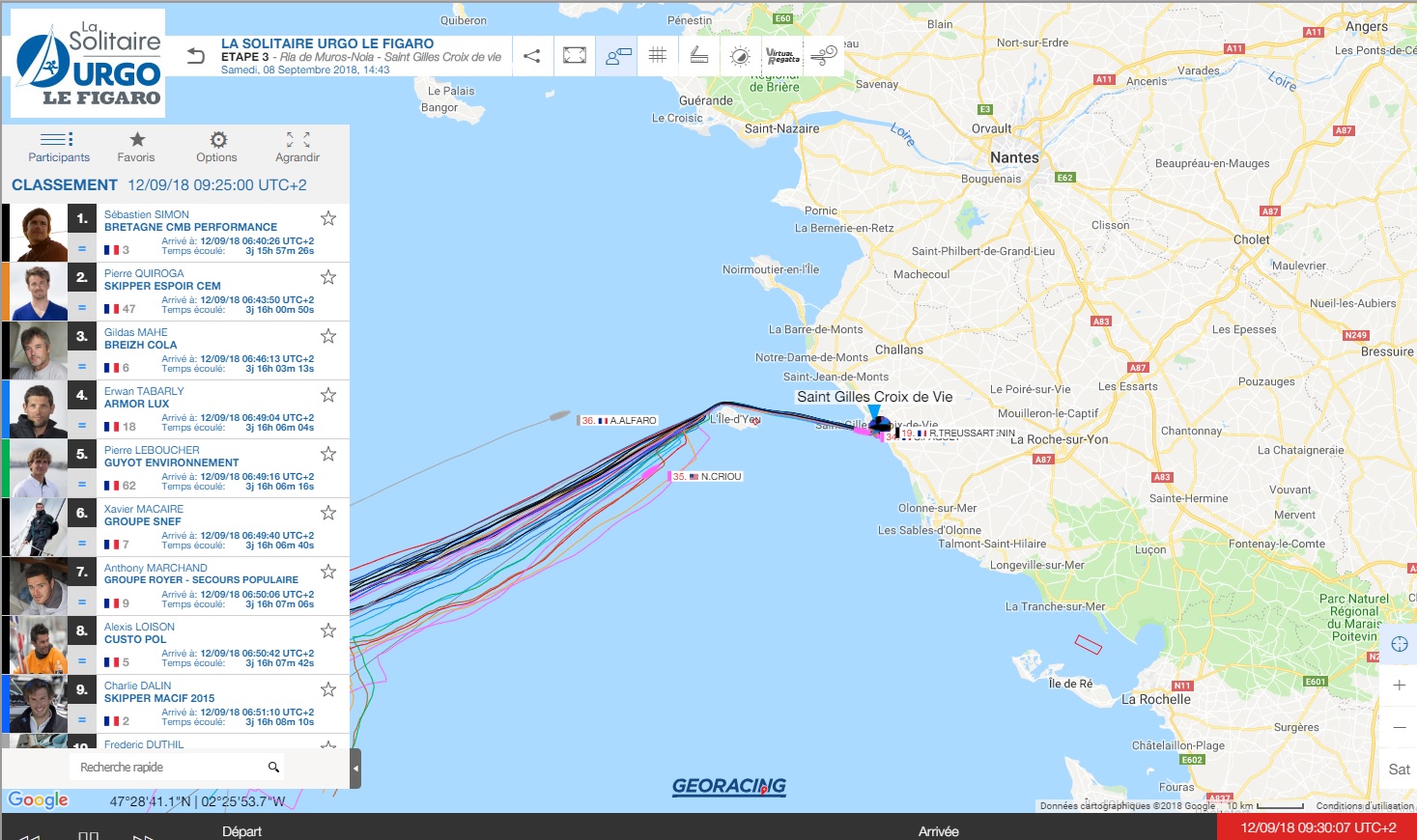The width and height of the screenshot is (1417, 840).
Task: Select Gildas MAHE's photo thumbnail
Action: tap(39, 350)
